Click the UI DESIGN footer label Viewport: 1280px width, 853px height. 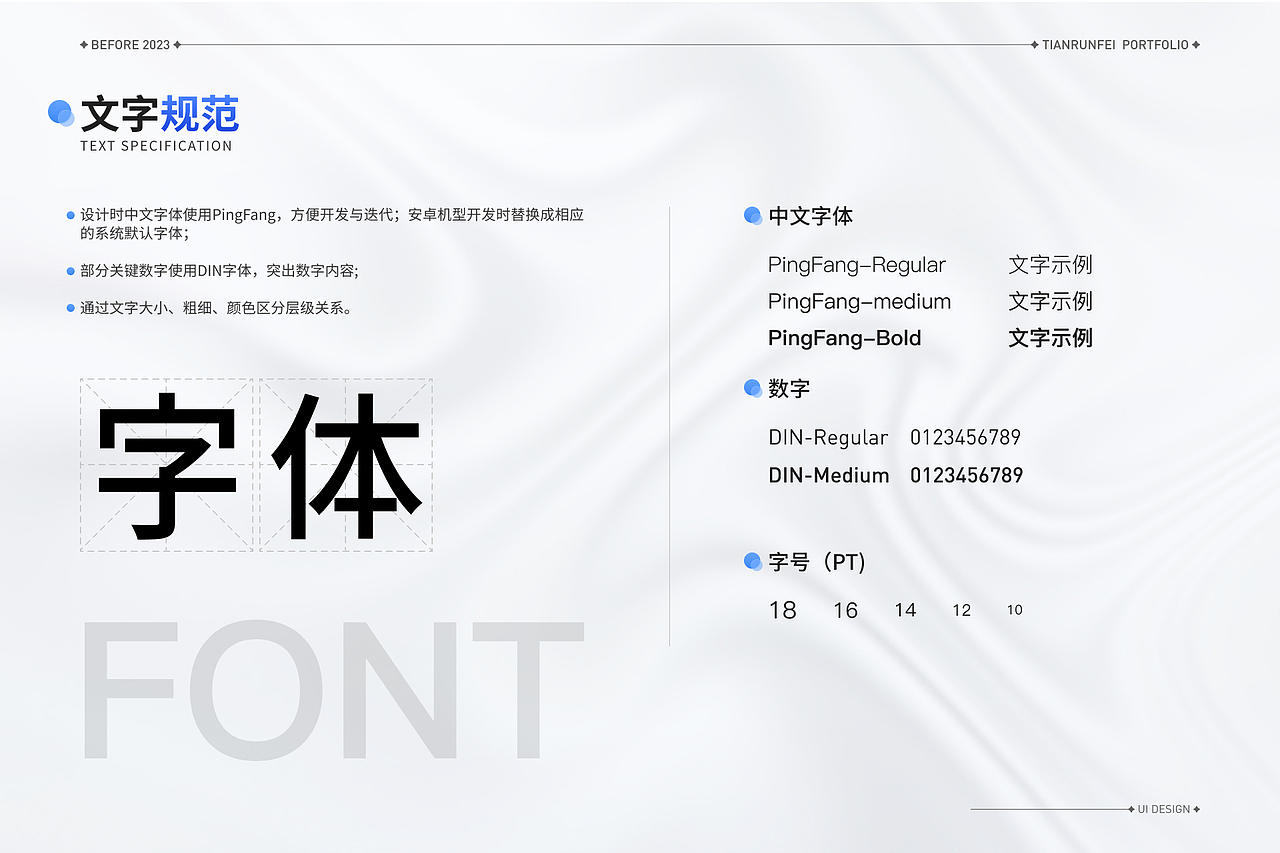tap(1164, 809)
